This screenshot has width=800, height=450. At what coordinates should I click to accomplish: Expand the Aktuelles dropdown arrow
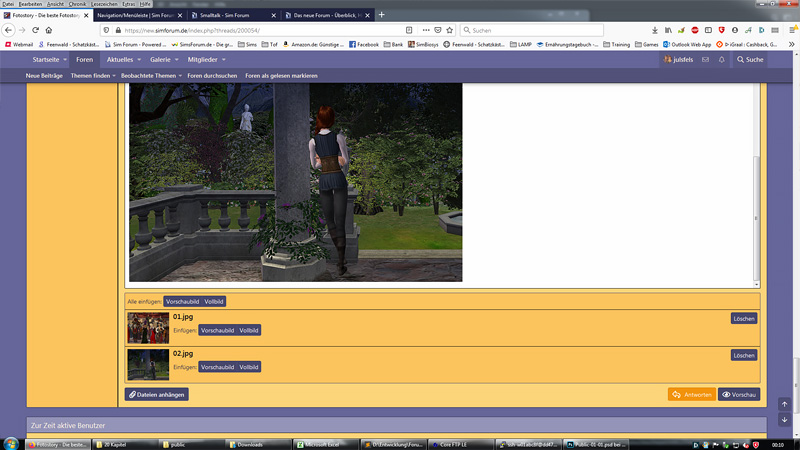tap(139, 60)
